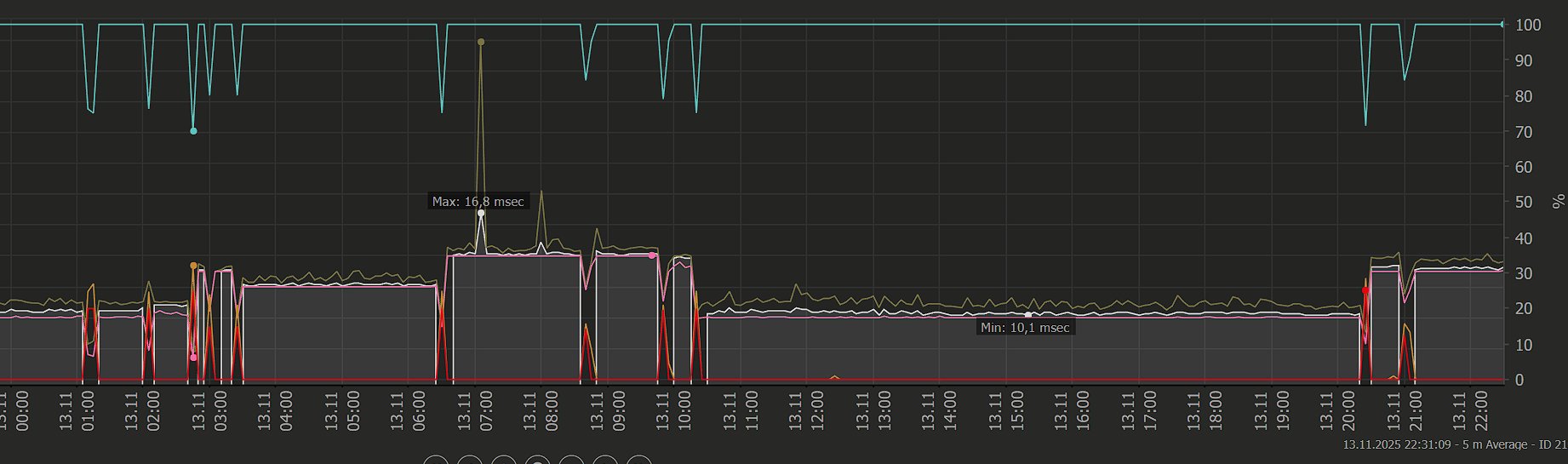Click the white data point above the Min label

[1027, 315]
